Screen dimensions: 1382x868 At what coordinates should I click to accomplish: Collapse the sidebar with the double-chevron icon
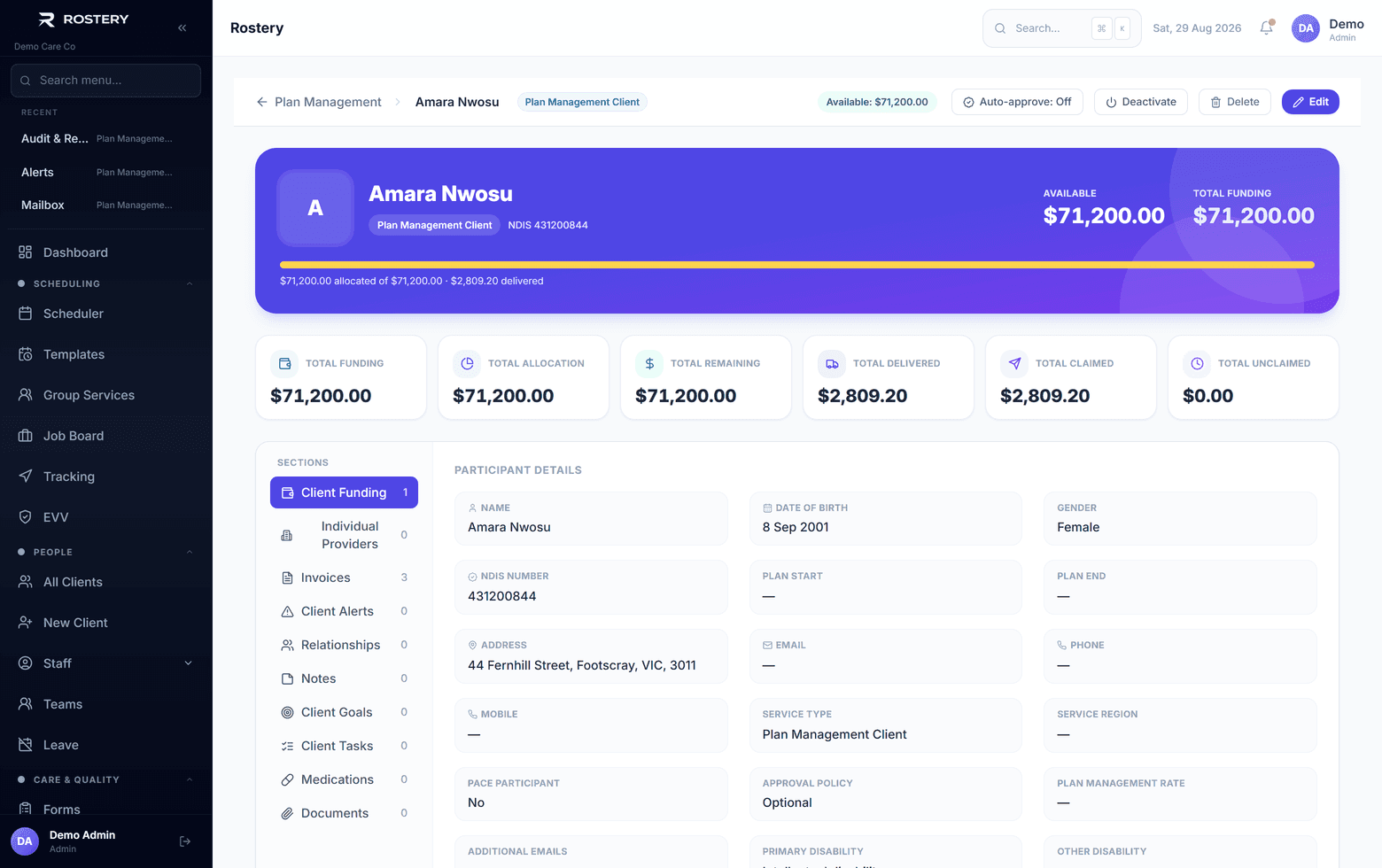(x=182, y=27)
